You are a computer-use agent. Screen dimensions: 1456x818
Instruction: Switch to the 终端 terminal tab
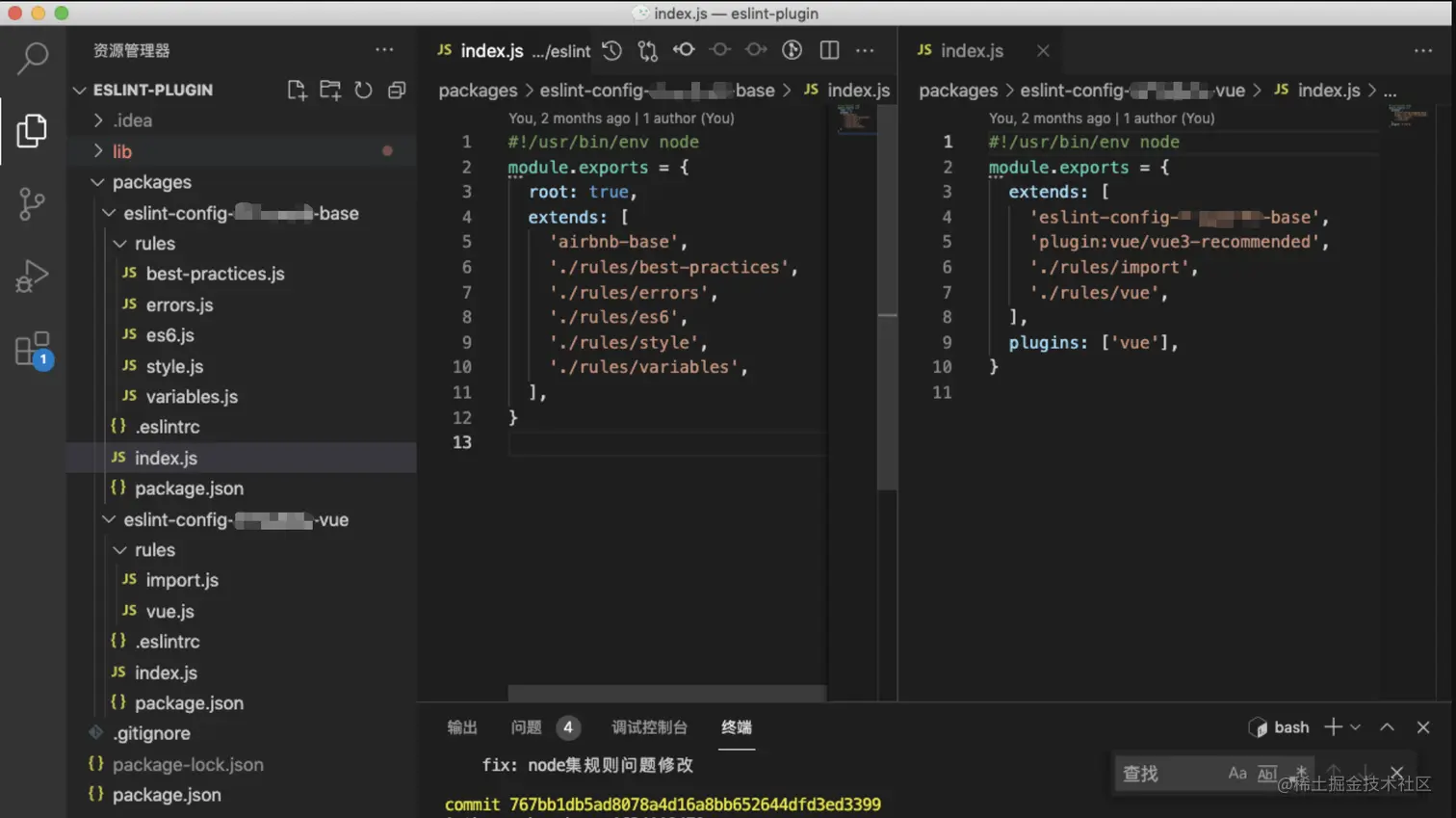click(737, 727)
